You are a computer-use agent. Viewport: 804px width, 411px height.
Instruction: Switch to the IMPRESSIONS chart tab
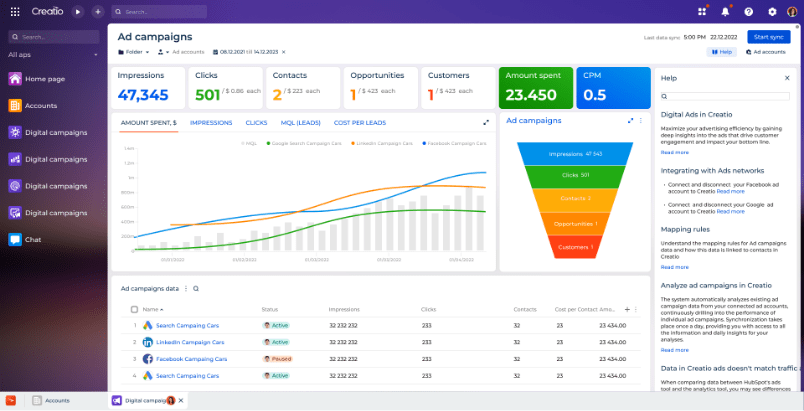pyautogui.click(x=211, y=122)
